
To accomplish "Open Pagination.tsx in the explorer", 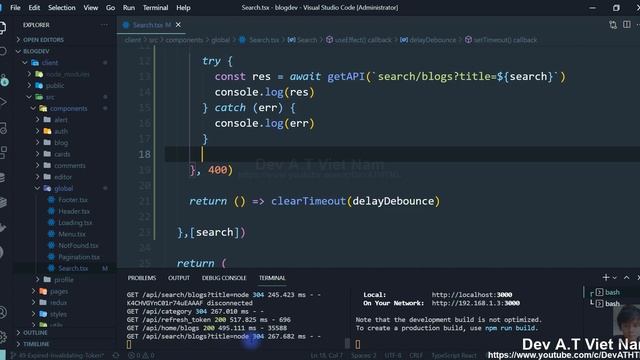I will [79, 257].
